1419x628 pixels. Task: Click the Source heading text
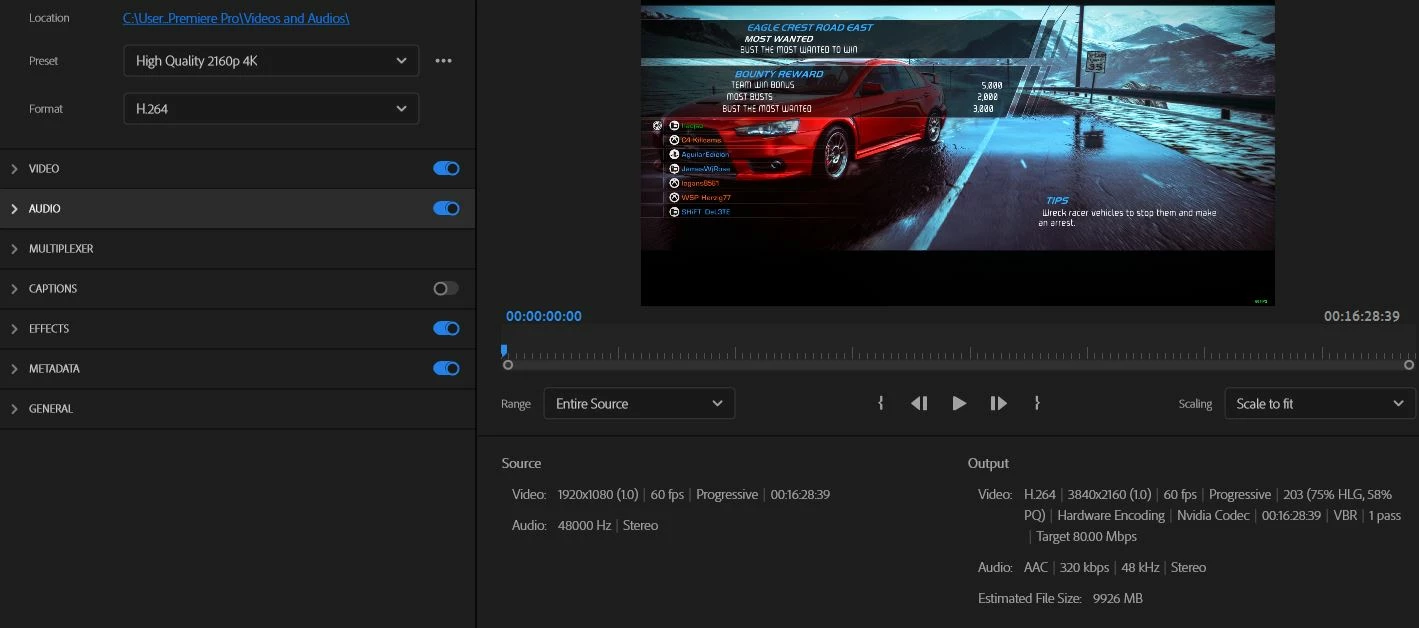tap(521, 464)
